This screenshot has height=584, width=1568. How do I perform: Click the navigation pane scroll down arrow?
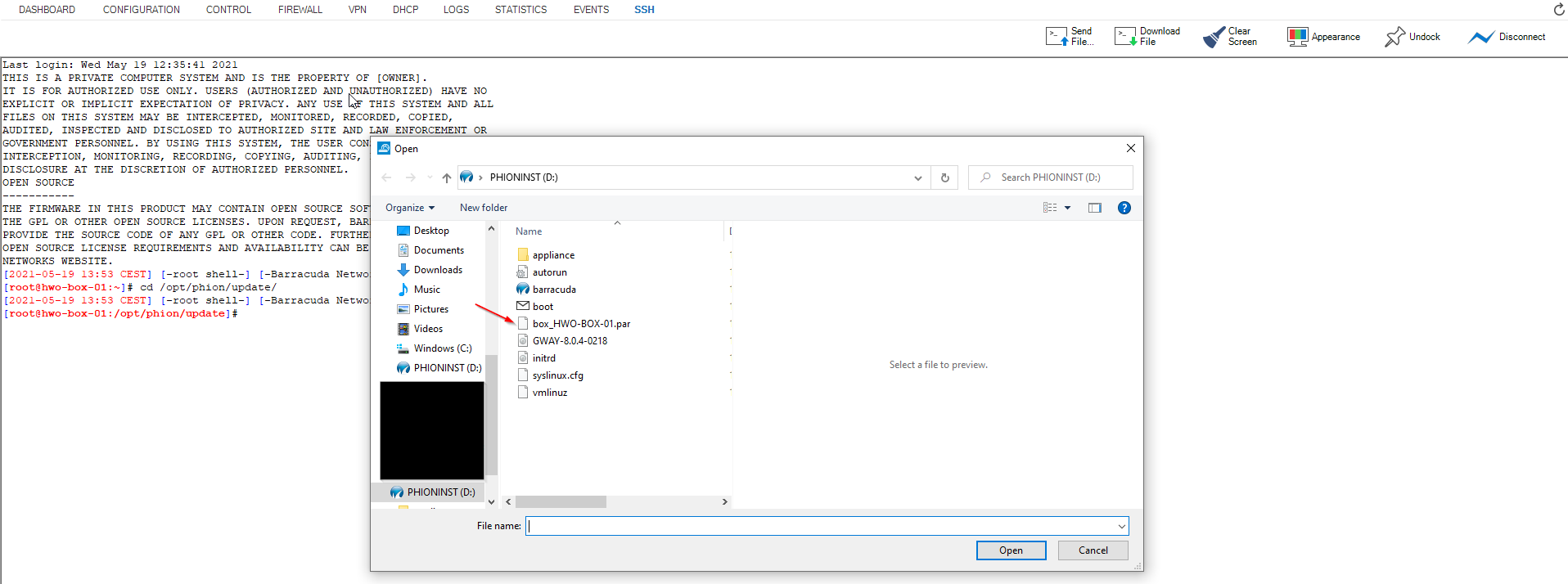click(491, 502)
